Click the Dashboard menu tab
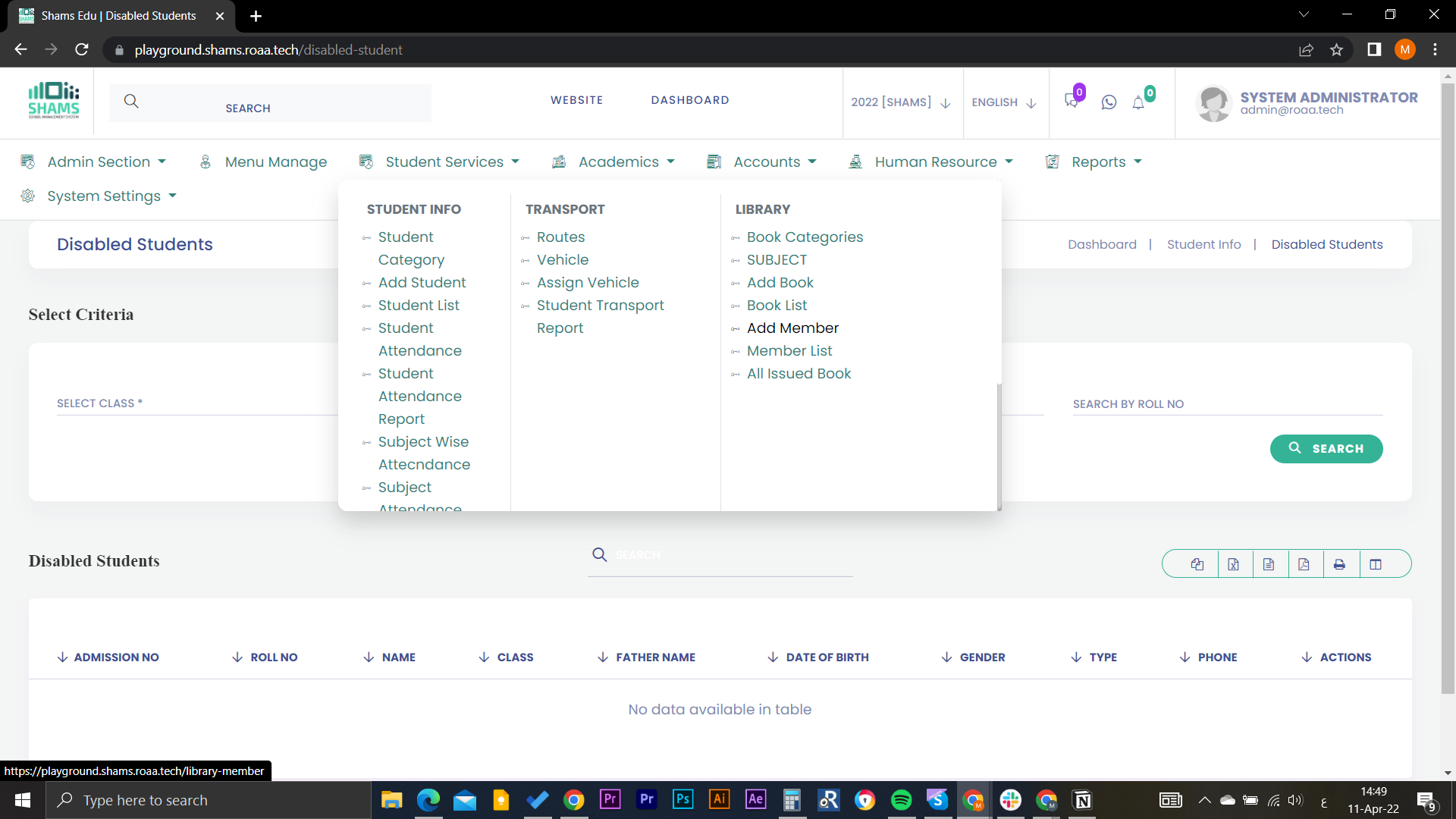The width and height of the screenshot is (1456, 819). [x=691, y=99]
